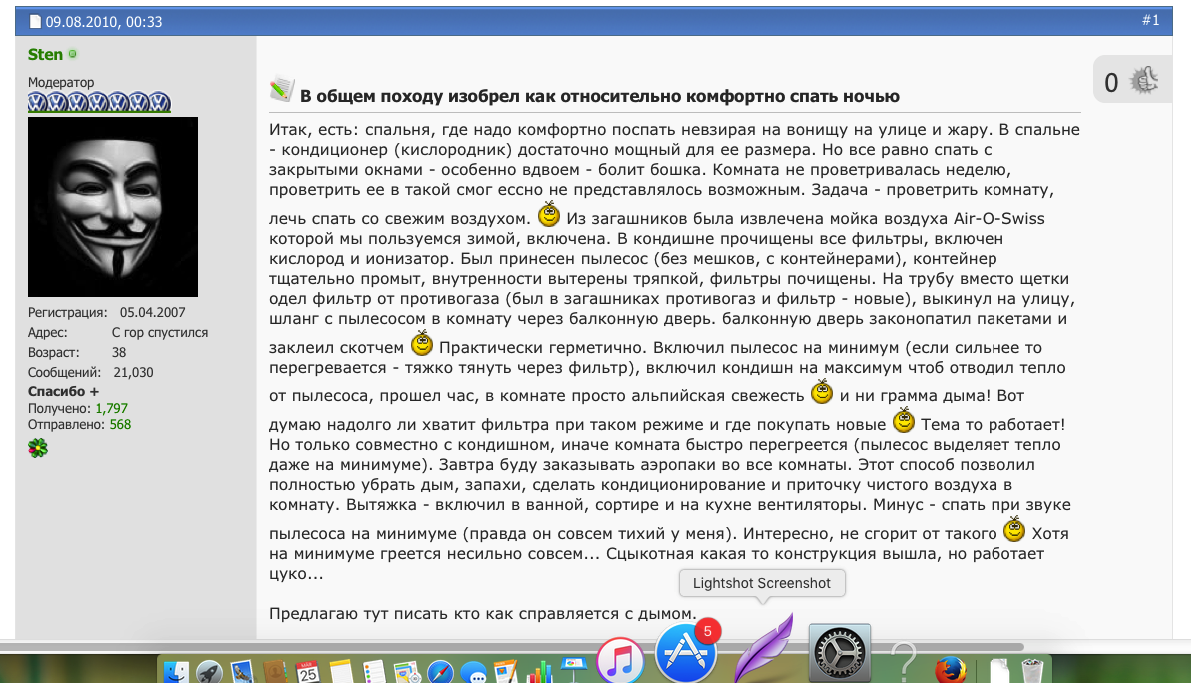Click the notepad post icon by title
This screenshot has height=683, width=1191.
(x=281, y=91)
